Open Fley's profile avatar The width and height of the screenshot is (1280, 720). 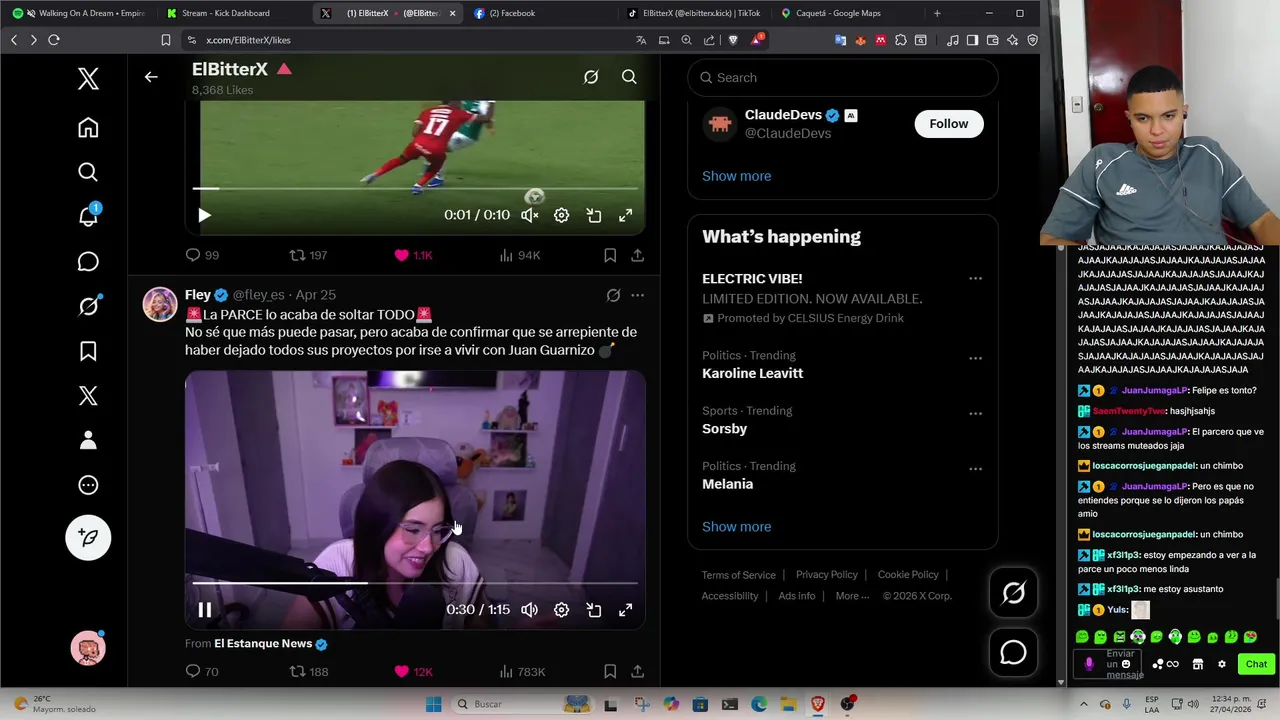[x=160, y=304]
